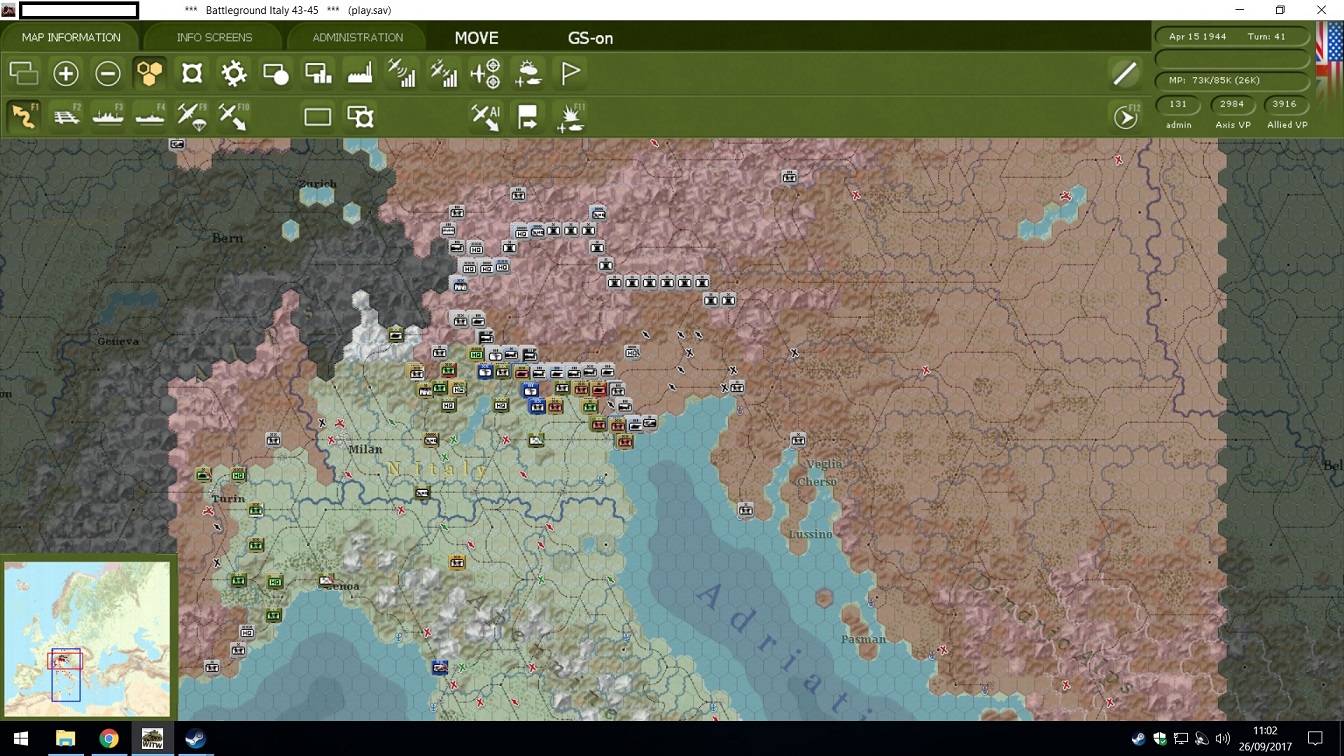
Task: Select the air transfer mode (F10)
Action: [x=234, y=117]
